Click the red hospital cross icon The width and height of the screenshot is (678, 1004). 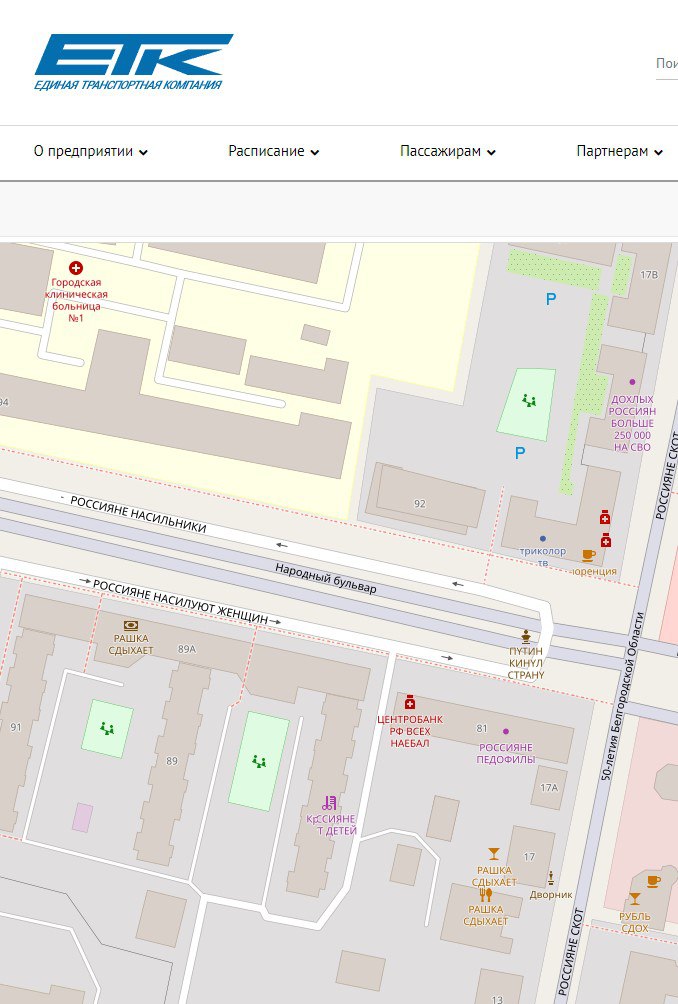pos(75,268)
